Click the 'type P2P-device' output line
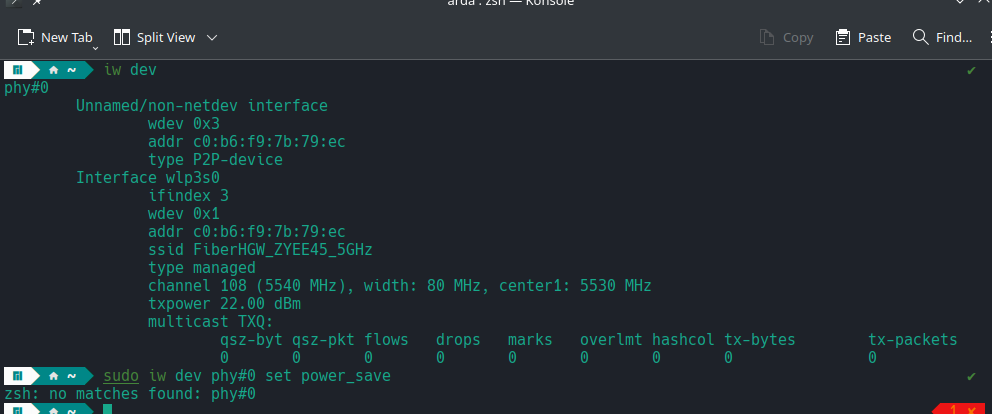992x414 pixels. (x=215, y=160)
